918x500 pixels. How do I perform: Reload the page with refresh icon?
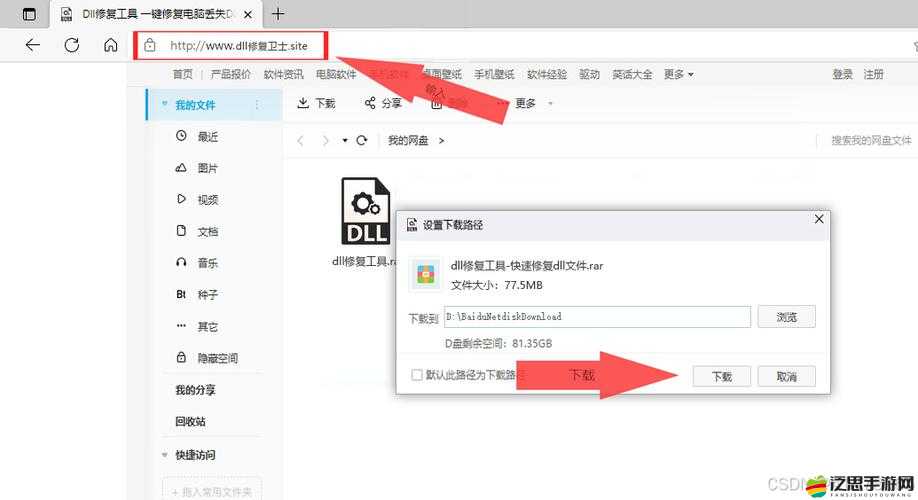71,45
